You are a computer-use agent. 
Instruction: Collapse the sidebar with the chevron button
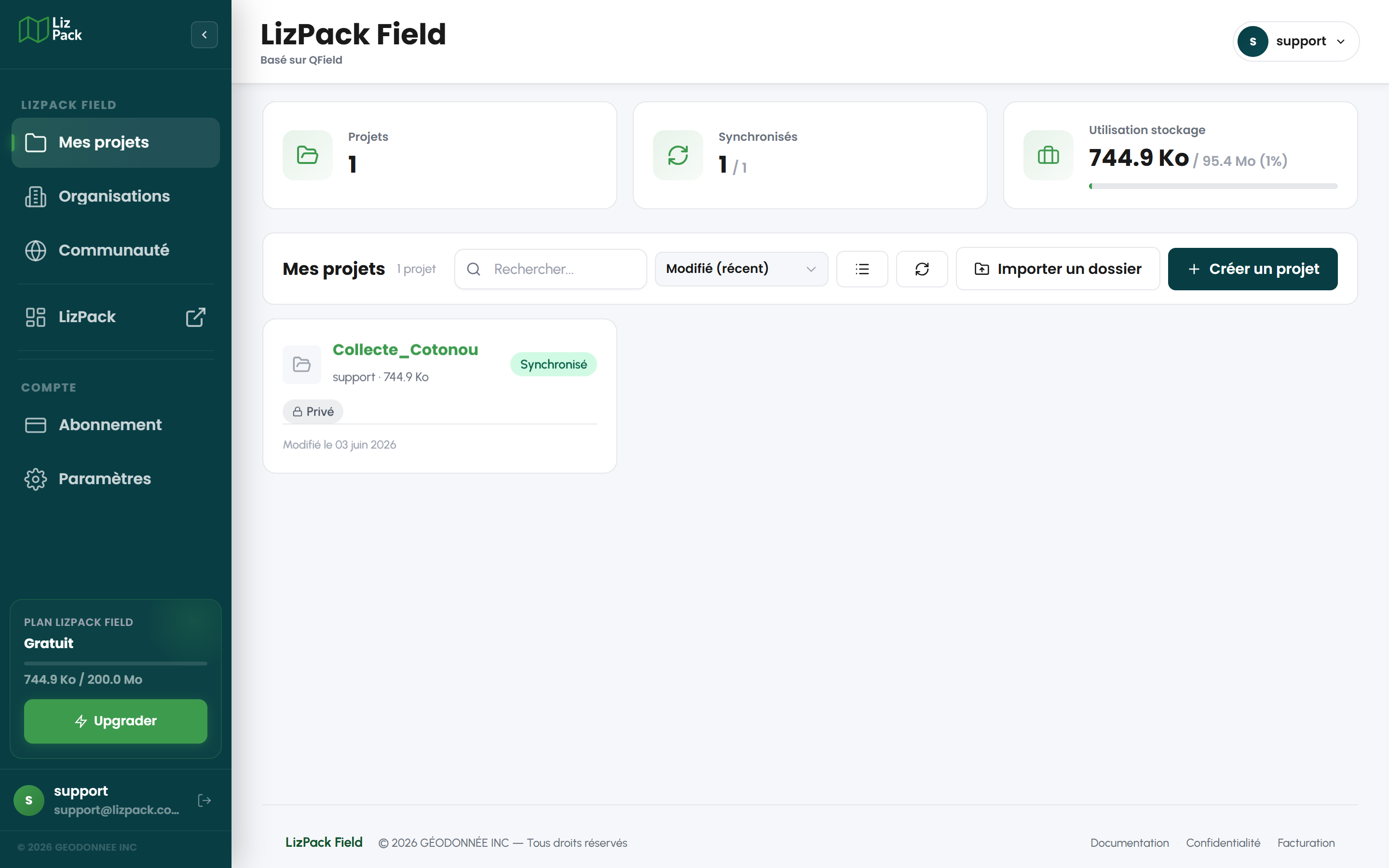tap(204, 34)
